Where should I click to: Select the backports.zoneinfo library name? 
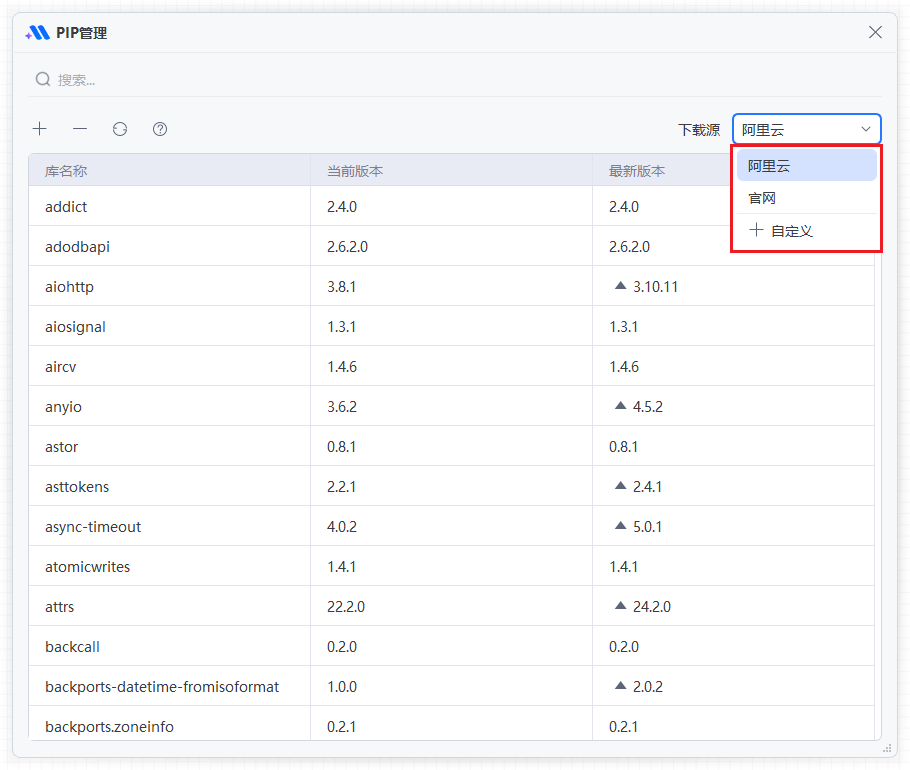tap(109, 727)
